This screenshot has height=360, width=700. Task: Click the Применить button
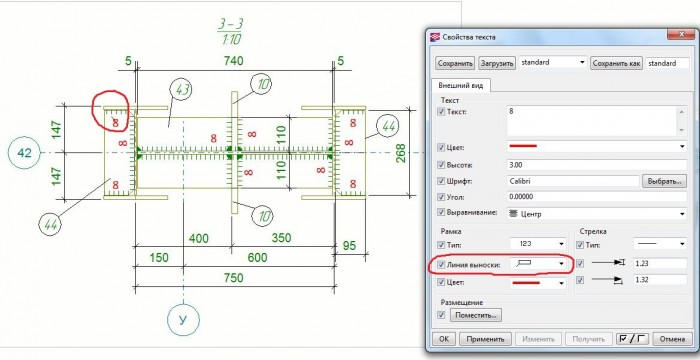(485, 339)
